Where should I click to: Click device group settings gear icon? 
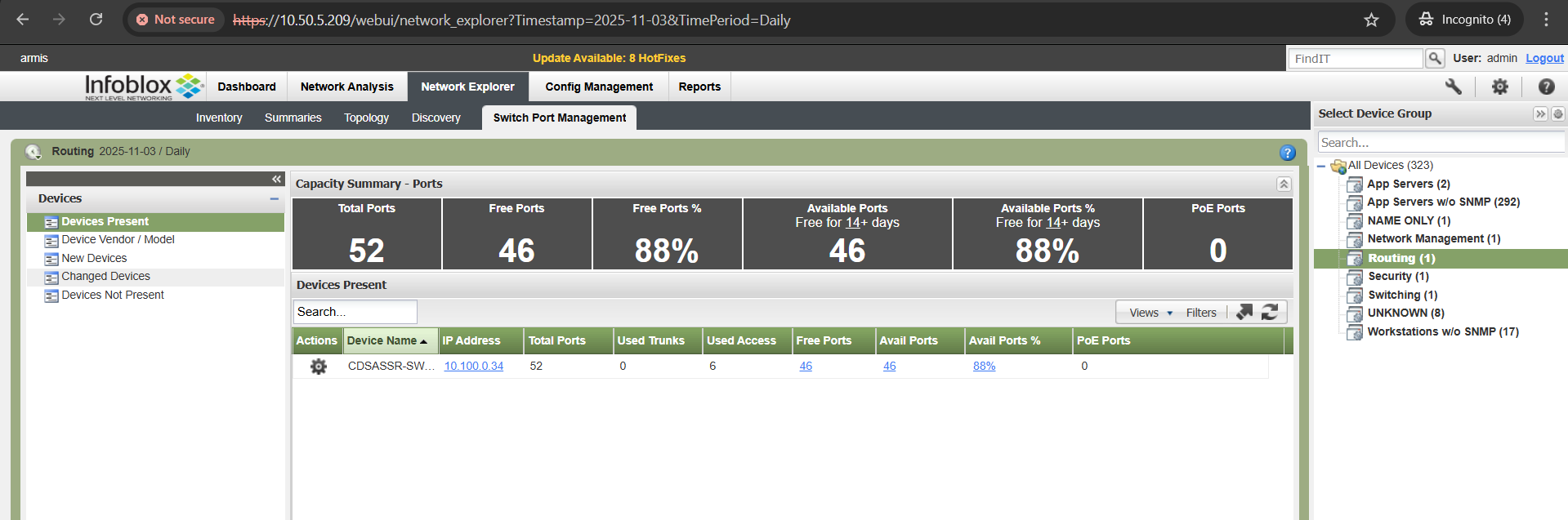pyautogui.click(x=1558, y=113)
